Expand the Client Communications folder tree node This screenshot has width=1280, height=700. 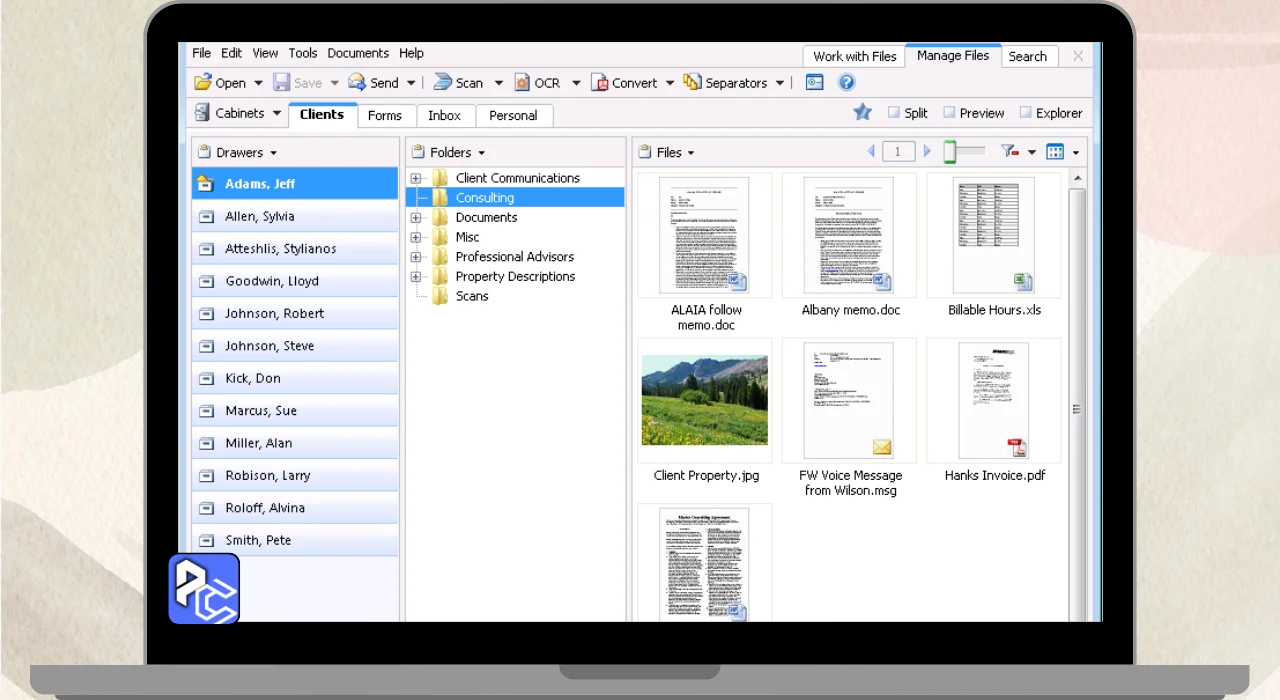coord(416,178)
